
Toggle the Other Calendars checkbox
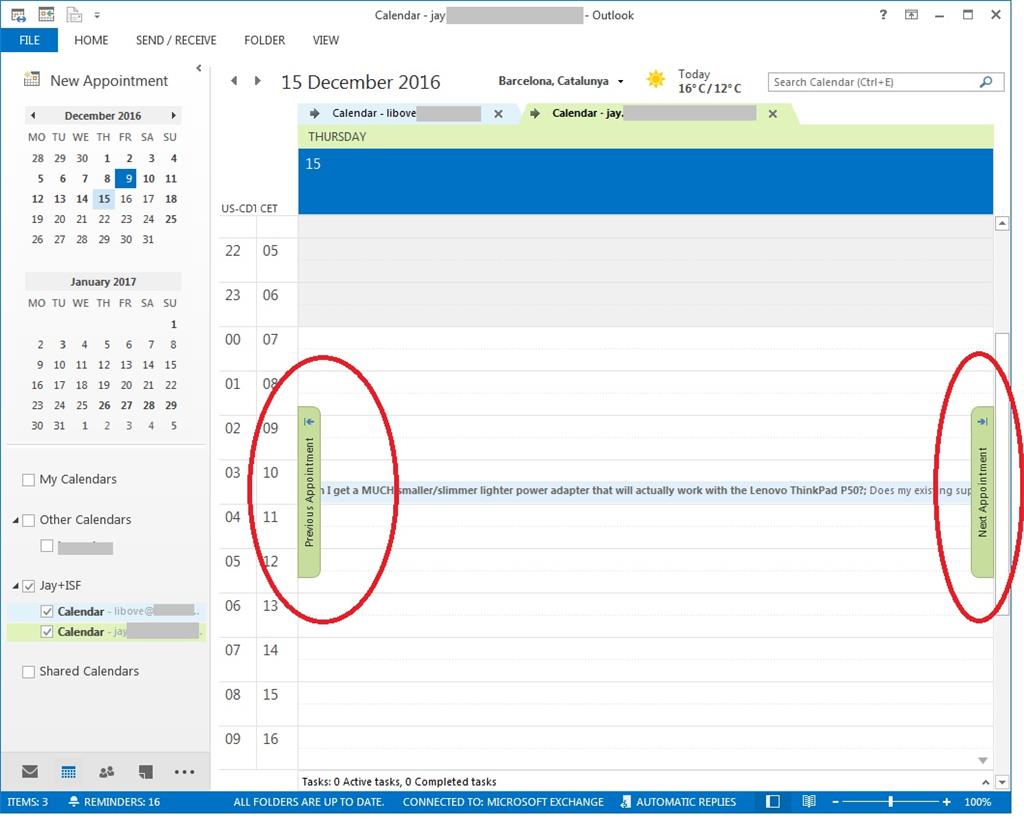coord(29,520)
